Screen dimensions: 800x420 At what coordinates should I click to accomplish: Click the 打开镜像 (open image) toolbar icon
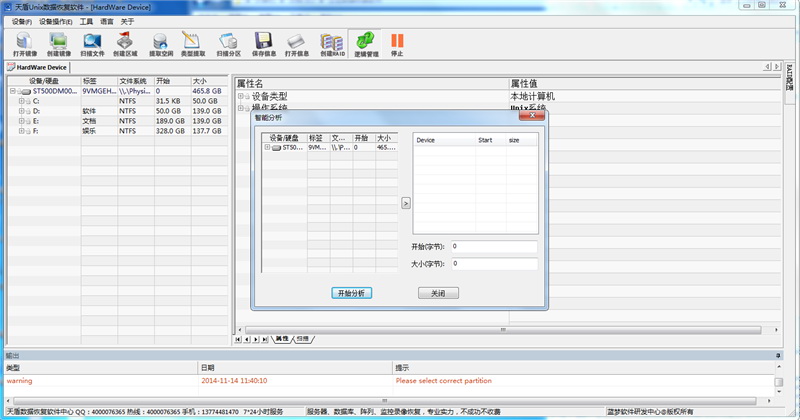[x=24, y=44]
